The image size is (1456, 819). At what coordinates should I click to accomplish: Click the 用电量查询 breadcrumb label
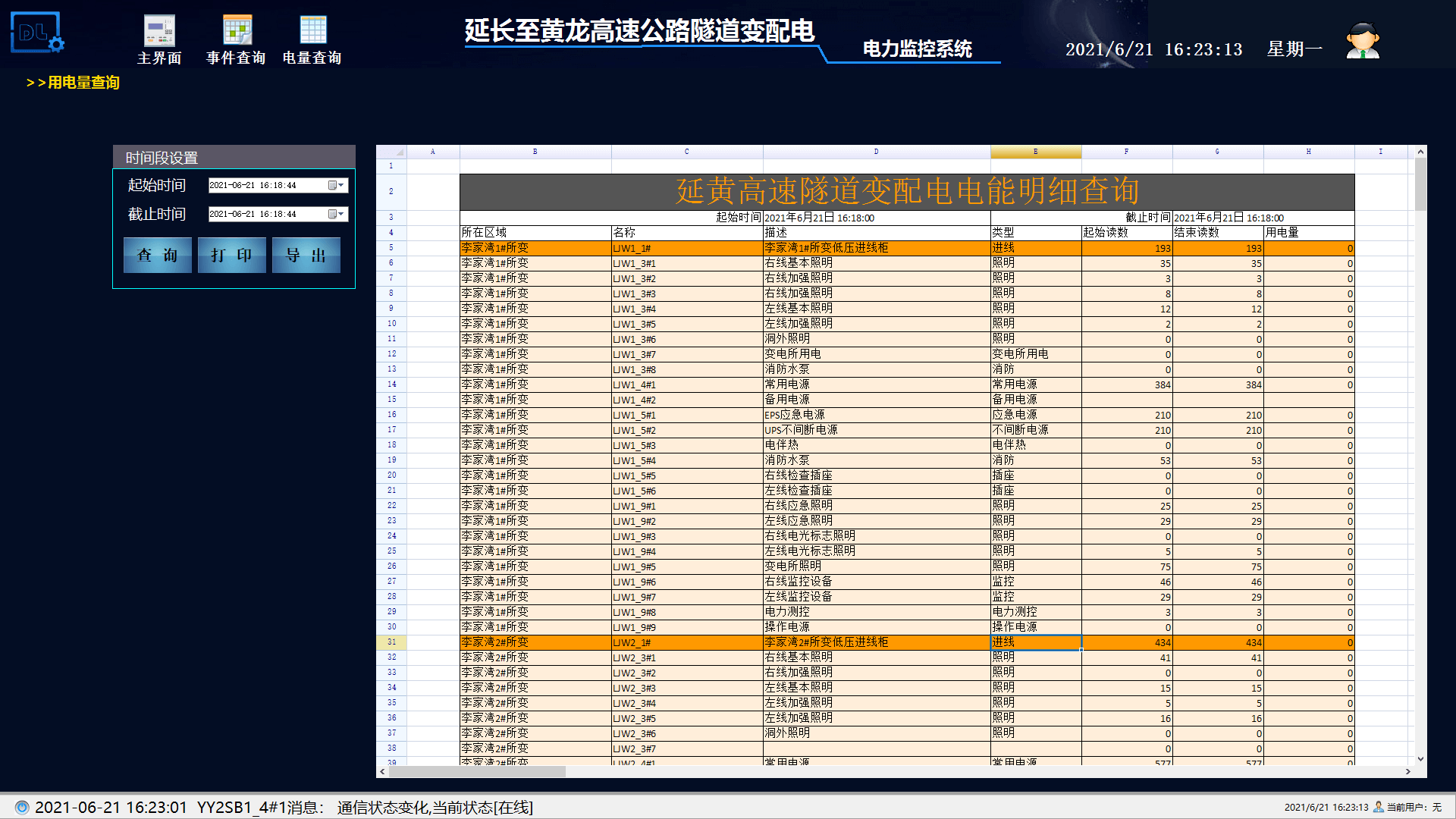pyautogui.click(x=83, y=83)
